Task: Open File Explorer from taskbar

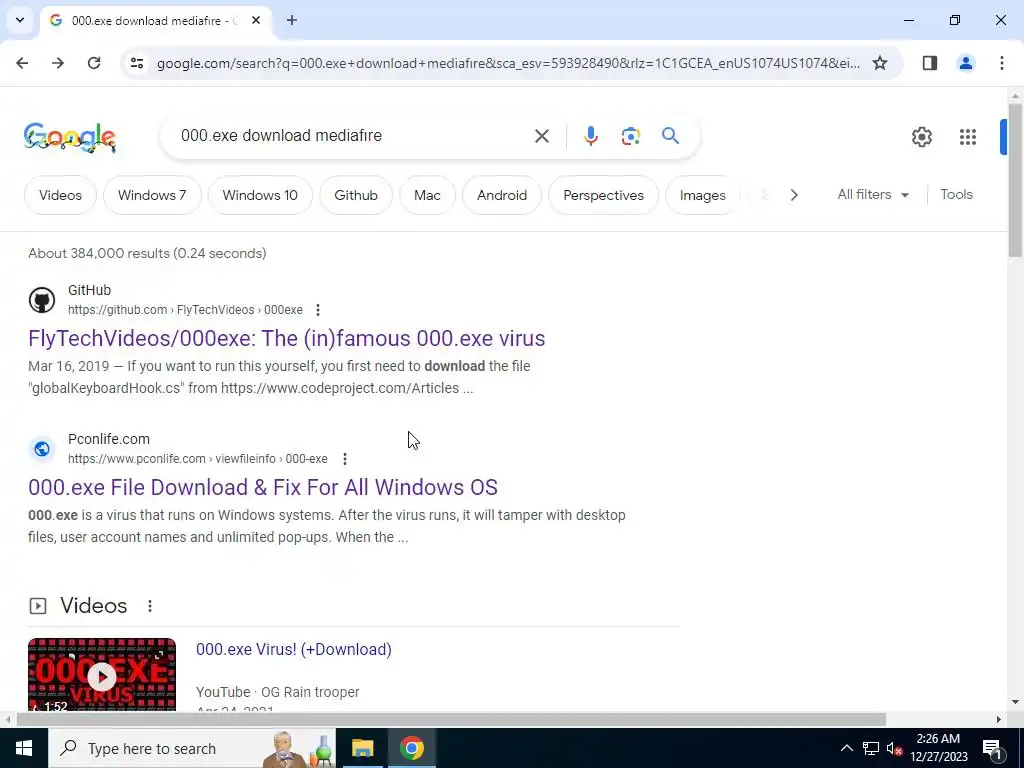Action: tap(362, 748)
